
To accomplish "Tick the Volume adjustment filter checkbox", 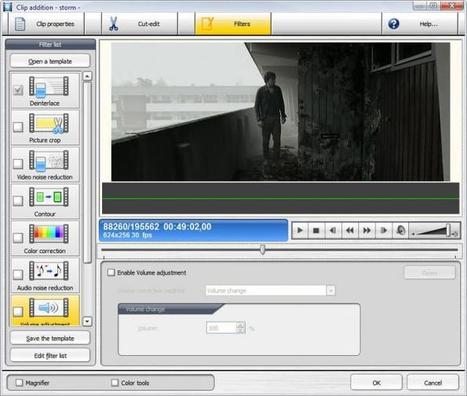I will [x=18, y=311].
